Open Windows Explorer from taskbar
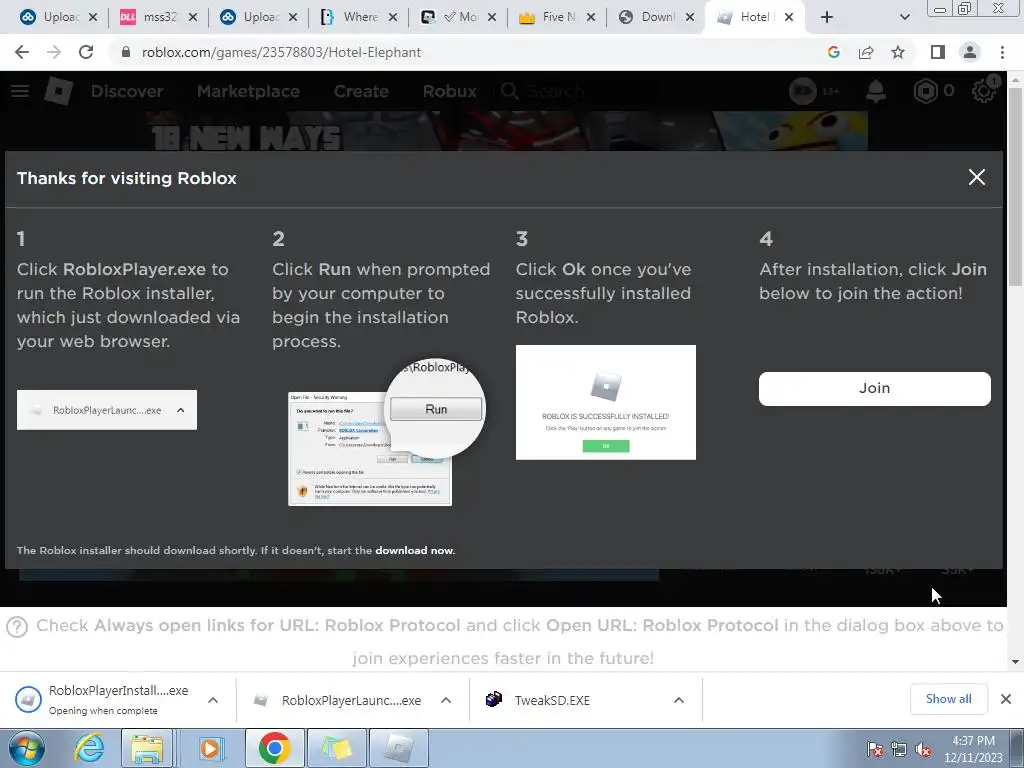 pyautogui.click(x=147, y=748)
